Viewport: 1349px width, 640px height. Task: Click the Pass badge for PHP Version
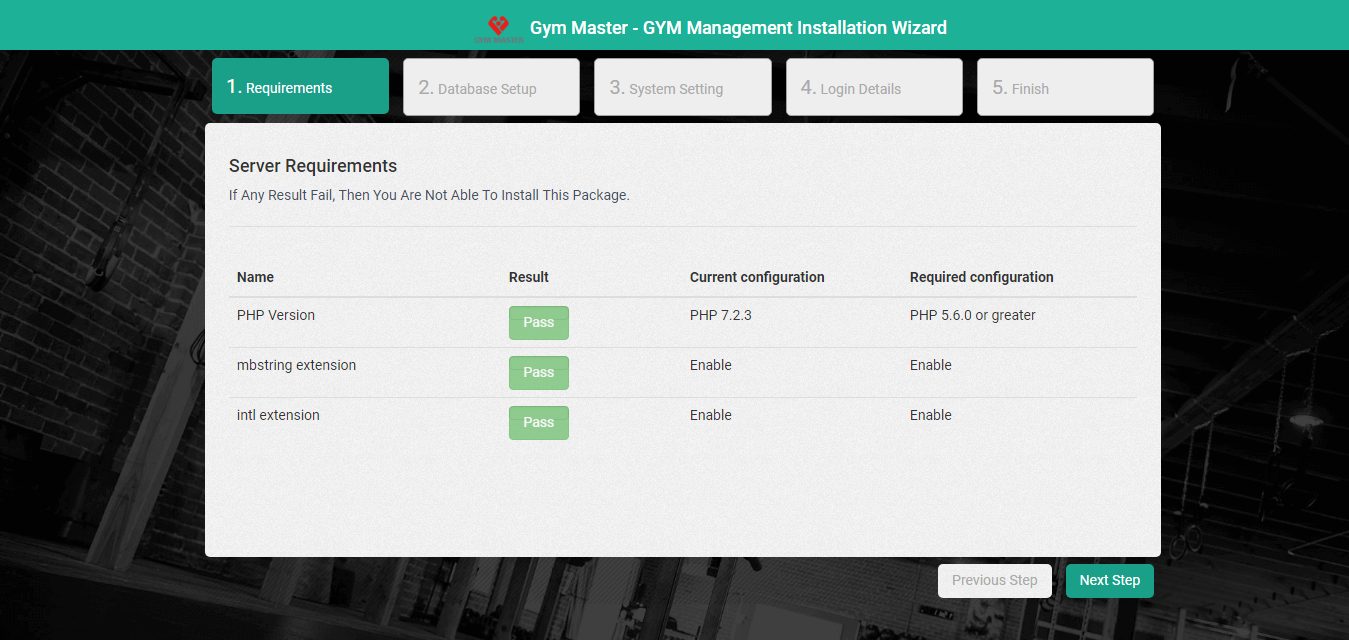coord(538,323)
